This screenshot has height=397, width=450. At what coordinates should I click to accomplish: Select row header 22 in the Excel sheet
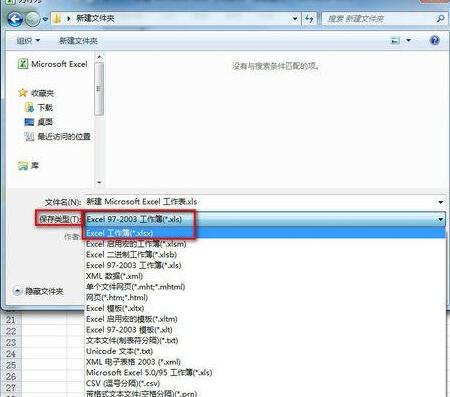11,331
